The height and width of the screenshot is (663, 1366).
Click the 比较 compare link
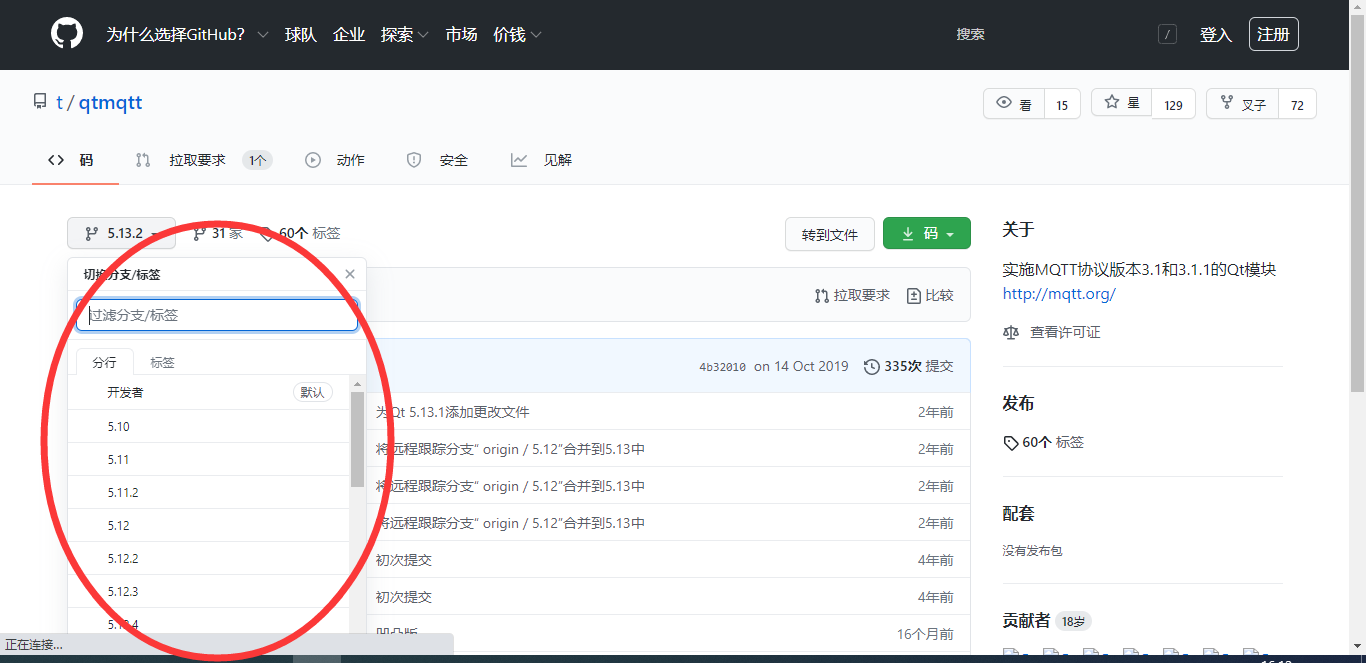coord(930,295)
